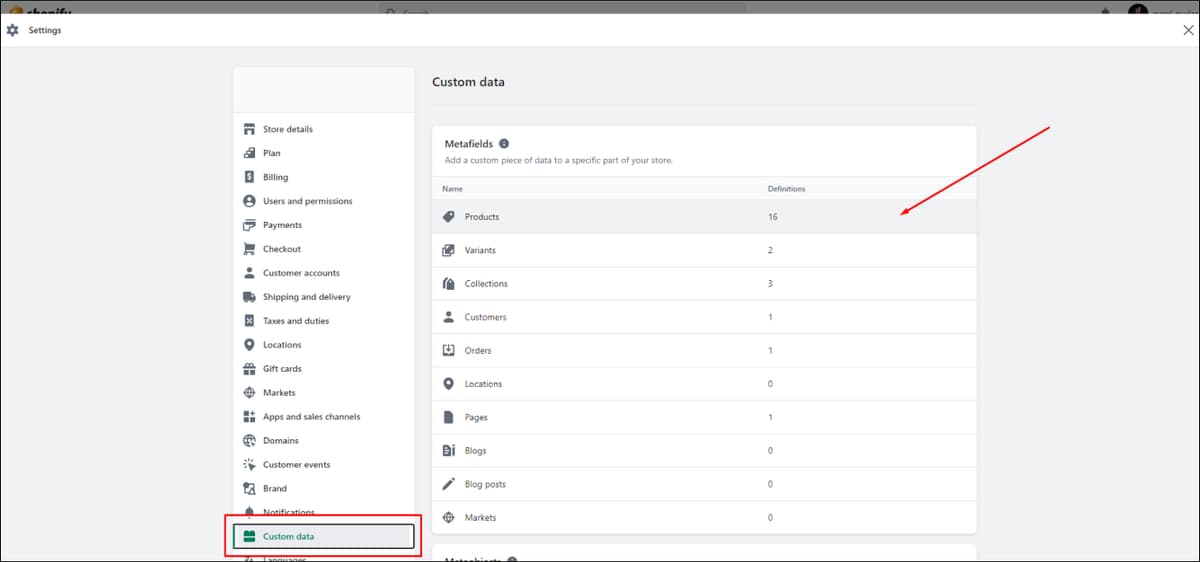The image size is (1200, 562).
Task: Click the Customer events sparkle icon
Action: click(x=250, y=465)
